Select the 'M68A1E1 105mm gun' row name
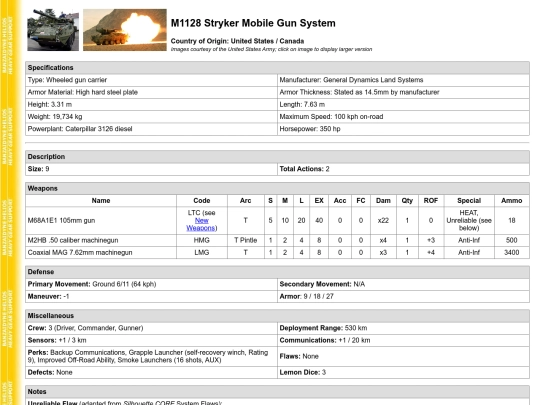Image resolution: width=540 pixels, height=405 pixels. point(101,220)
